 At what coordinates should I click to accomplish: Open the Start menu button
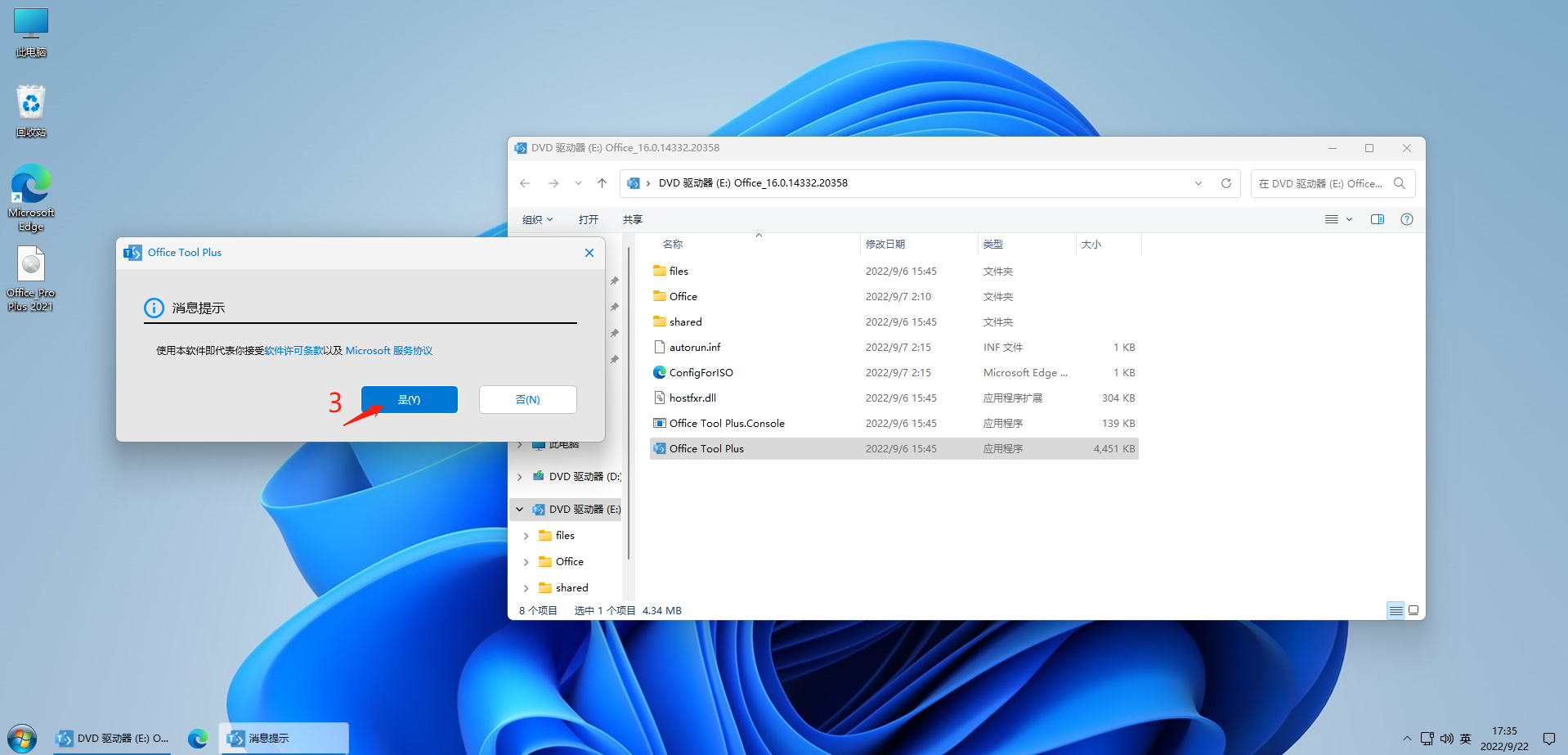tap(22, 739)
